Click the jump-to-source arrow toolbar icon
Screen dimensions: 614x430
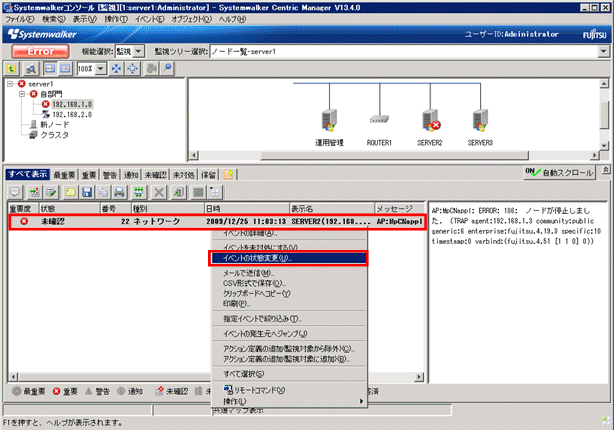pyautogui.click(x=179, y=192)
